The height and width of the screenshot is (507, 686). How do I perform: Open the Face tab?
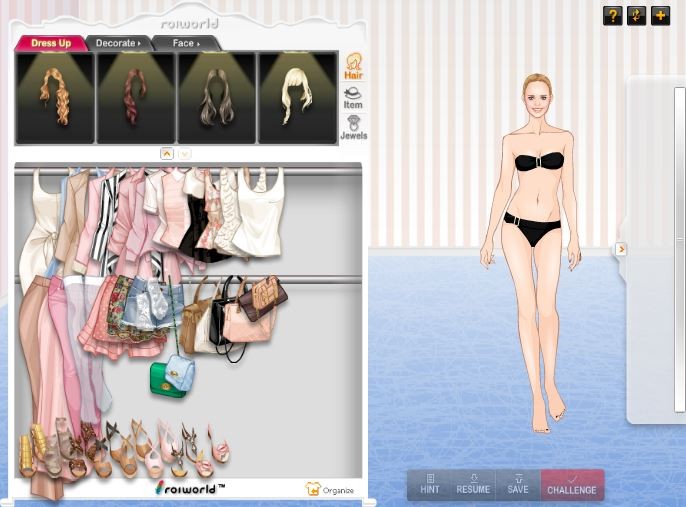tap(185, 43)
